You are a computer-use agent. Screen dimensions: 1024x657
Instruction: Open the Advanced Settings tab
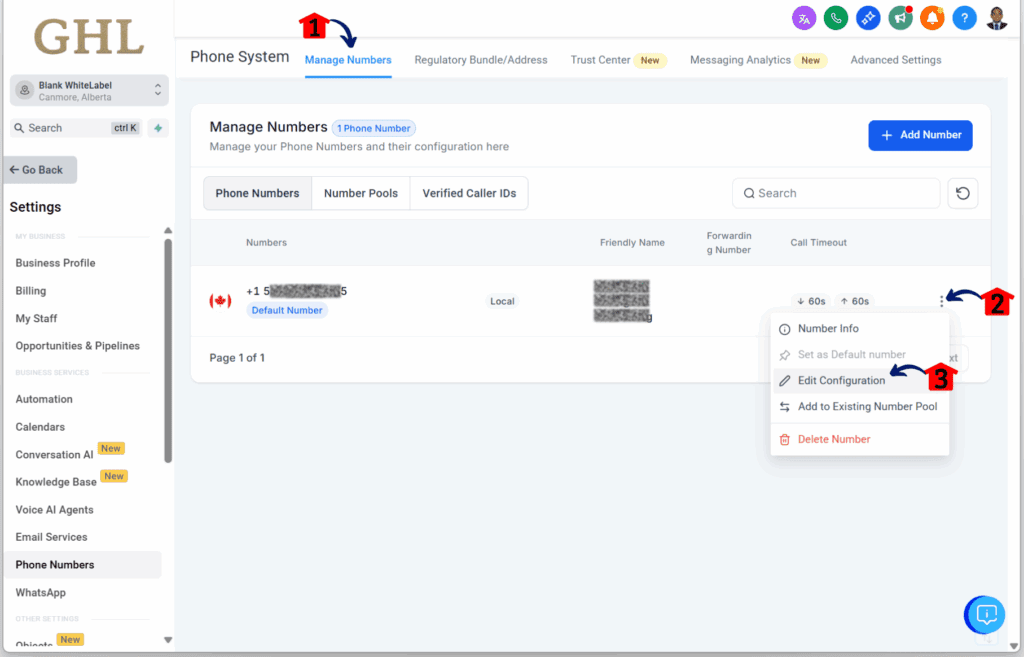click(895, 60)
